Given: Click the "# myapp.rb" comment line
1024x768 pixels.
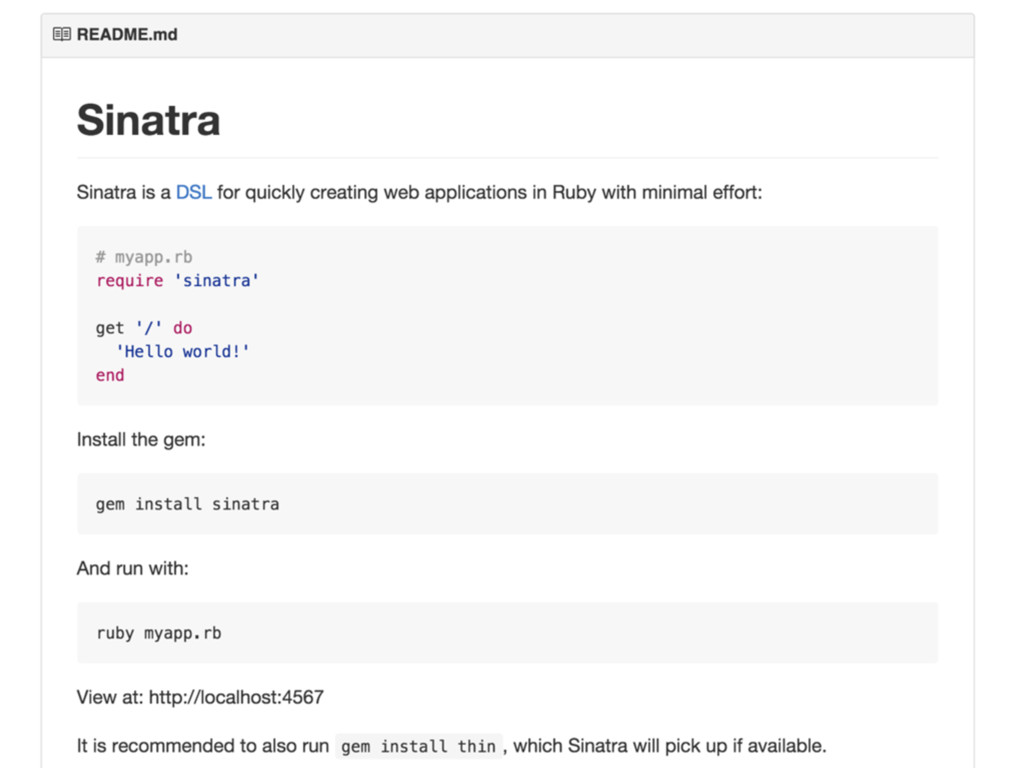Looking at the screenshot, I should click(144, 257).
